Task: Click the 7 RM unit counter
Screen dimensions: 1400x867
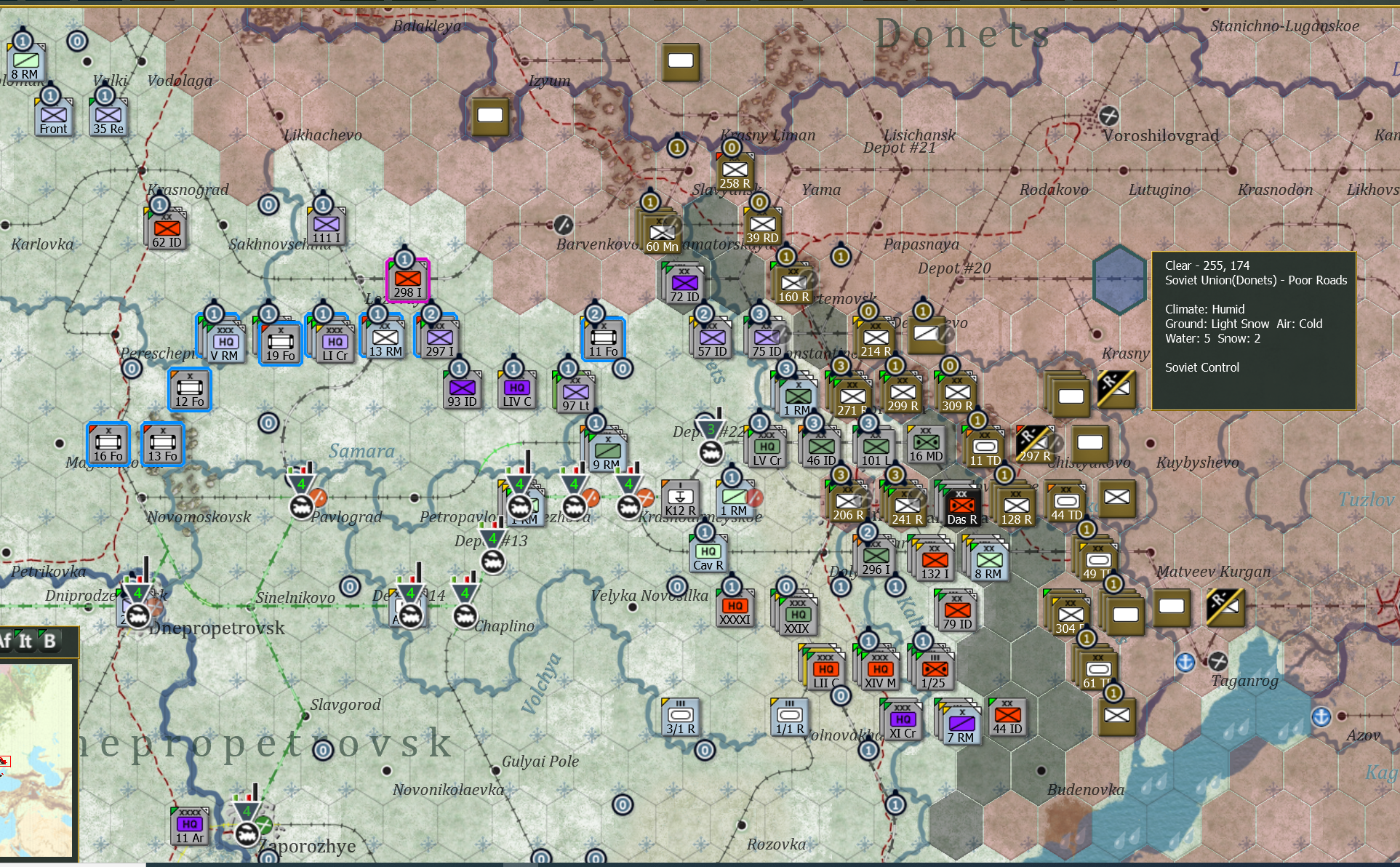Action: click(961, 726)
